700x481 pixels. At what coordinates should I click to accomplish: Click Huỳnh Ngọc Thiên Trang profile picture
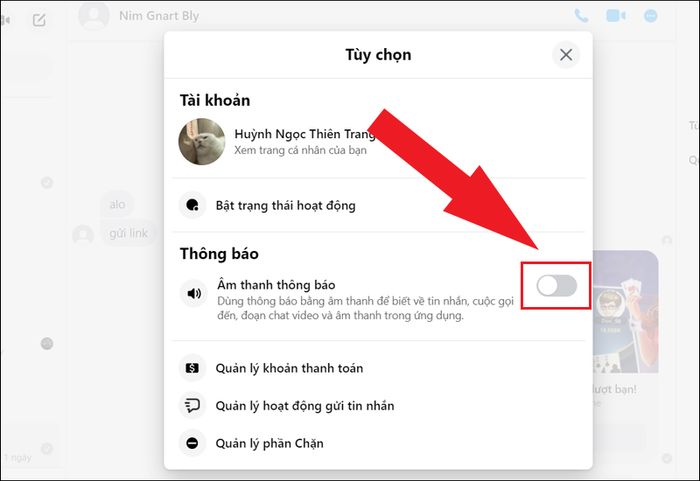pyautogui.click(x=202, y=142)
